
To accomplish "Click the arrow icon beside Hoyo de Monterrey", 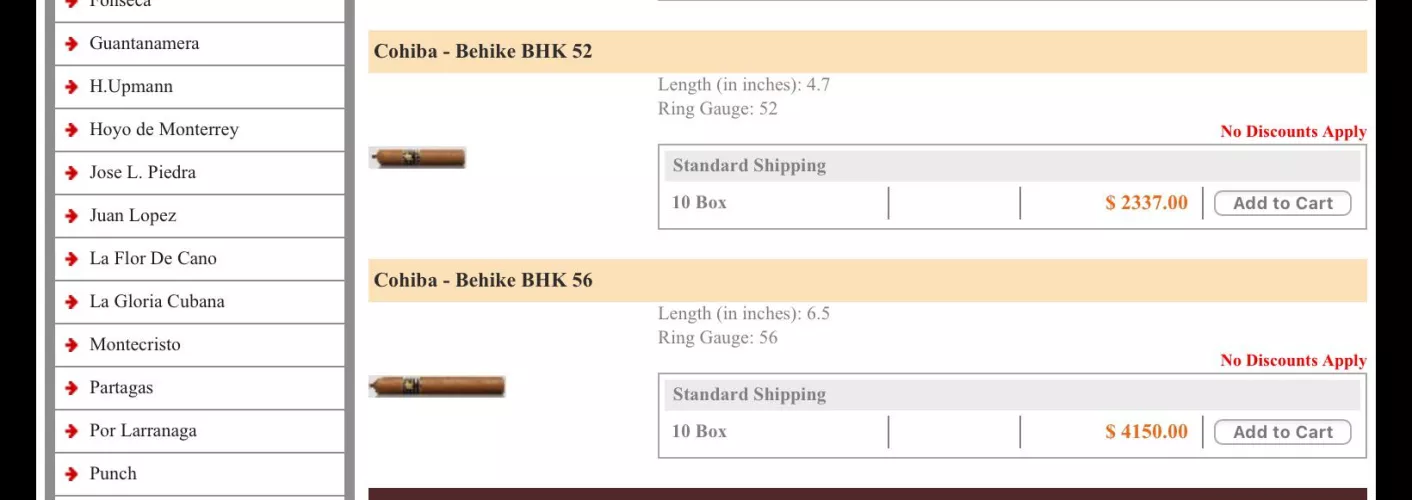I will (x=71, y=130).
